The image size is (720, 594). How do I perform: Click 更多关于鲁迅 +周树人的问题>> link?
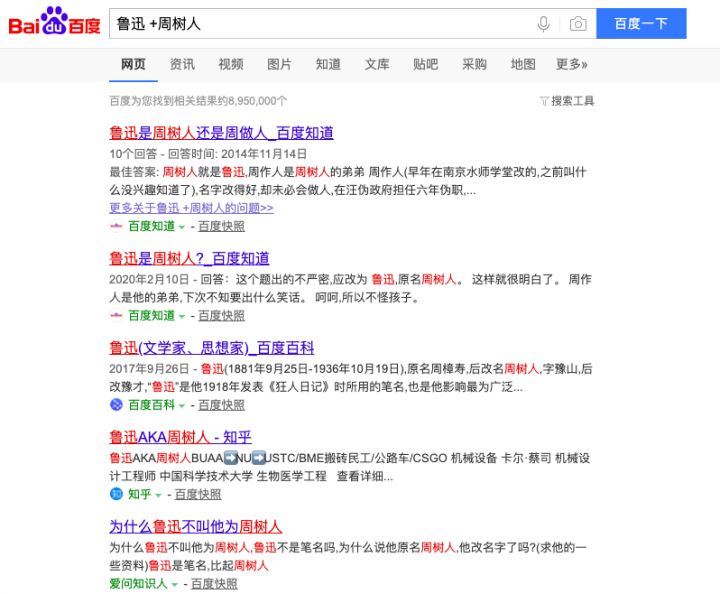tap(191, 208)
